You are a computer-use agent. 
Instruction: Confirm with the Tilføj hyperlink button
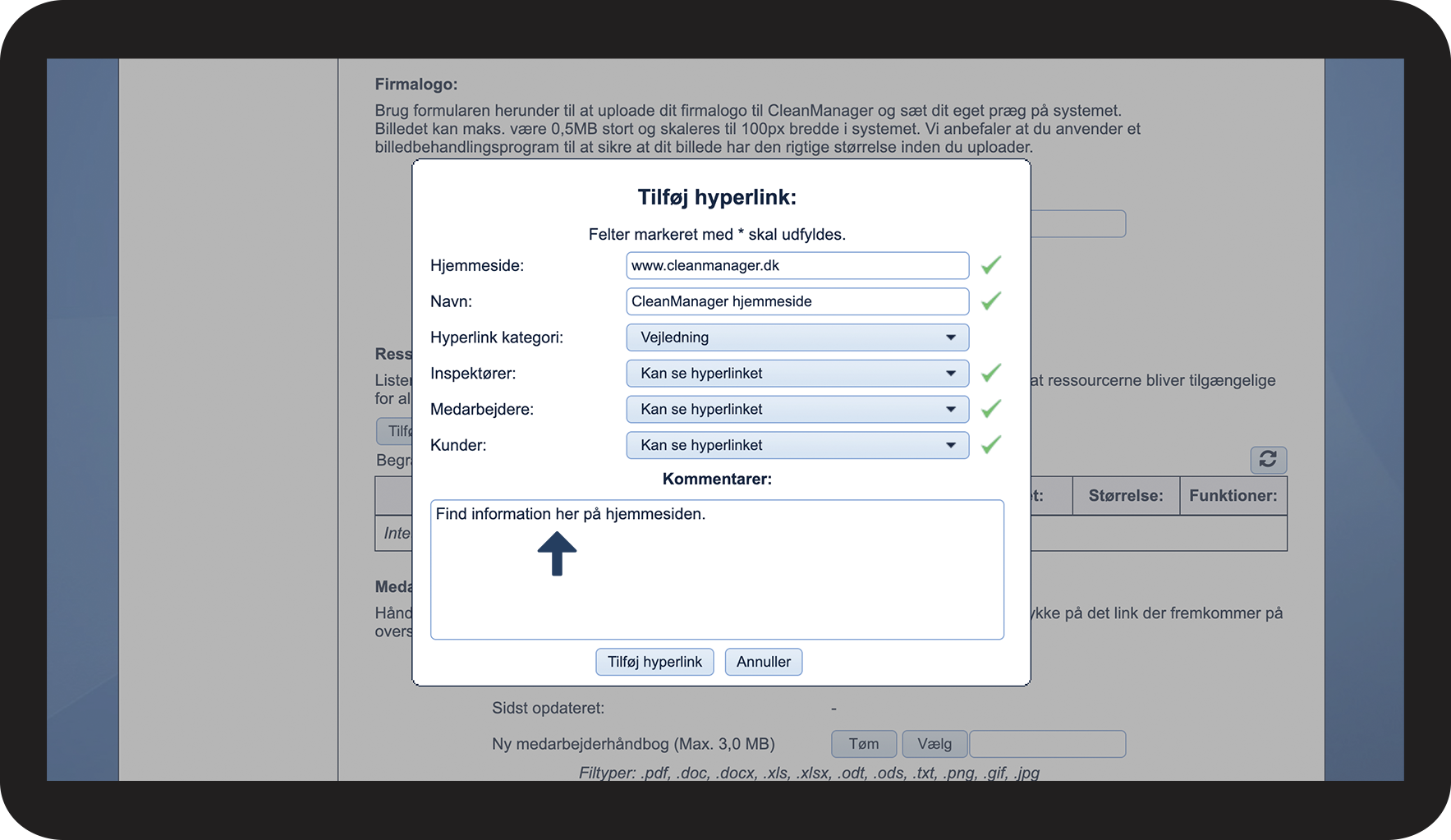click(x=654, y=662)
